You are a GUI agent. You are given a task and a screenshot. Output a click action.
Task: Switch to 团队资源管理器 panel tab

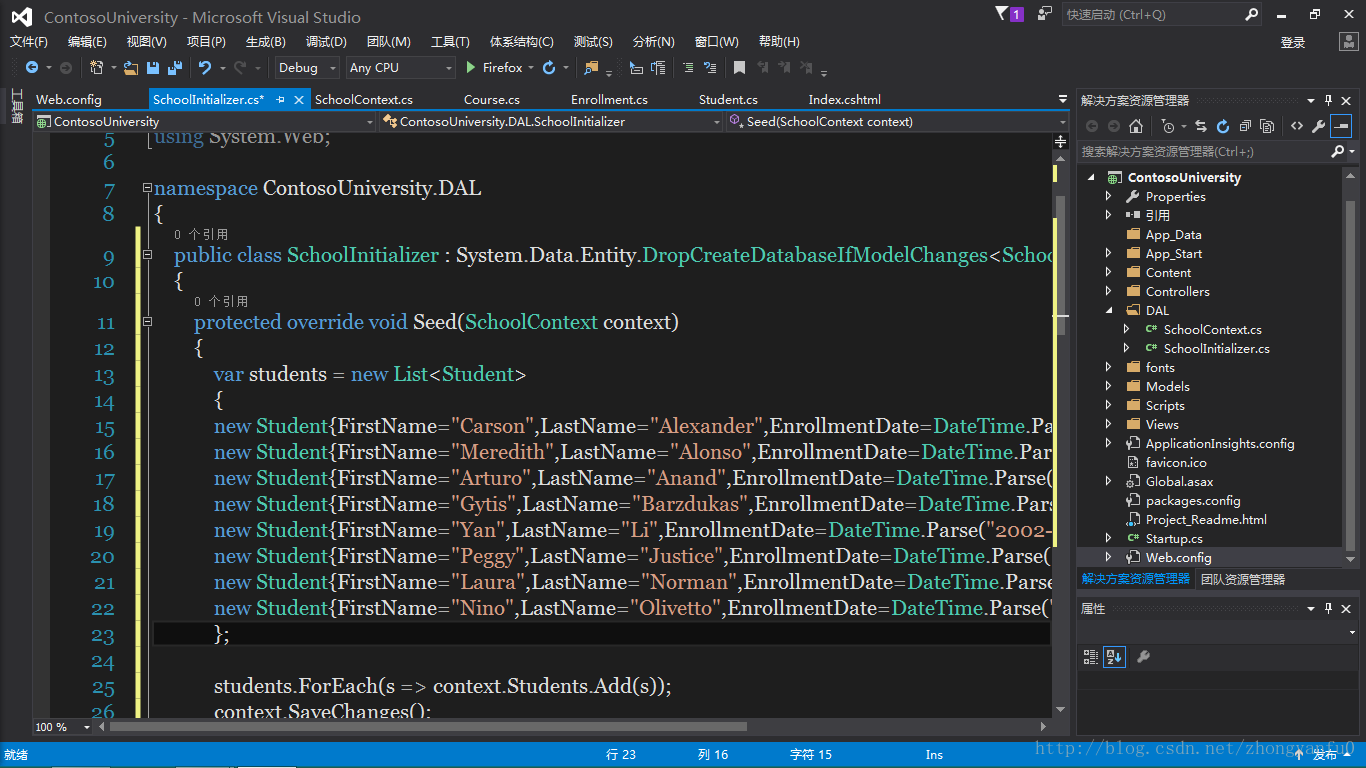(1243, 579)
